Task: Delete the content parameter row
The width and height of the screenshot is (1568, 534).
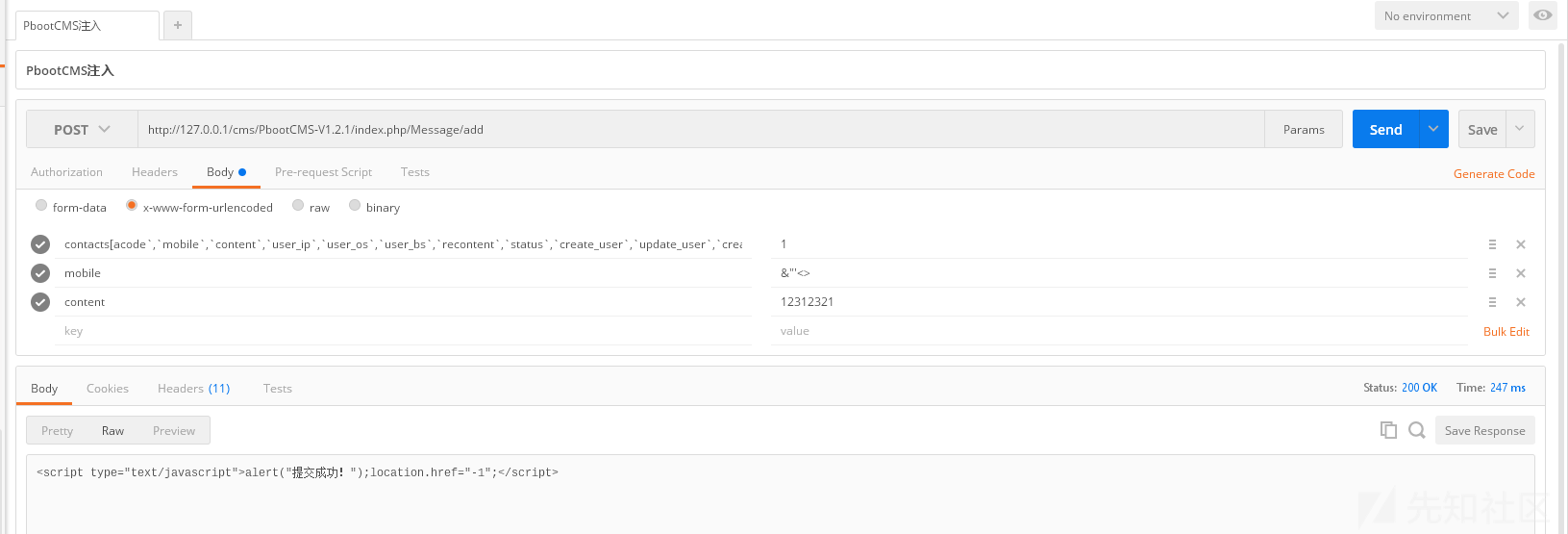Action: click(1521, 302)
